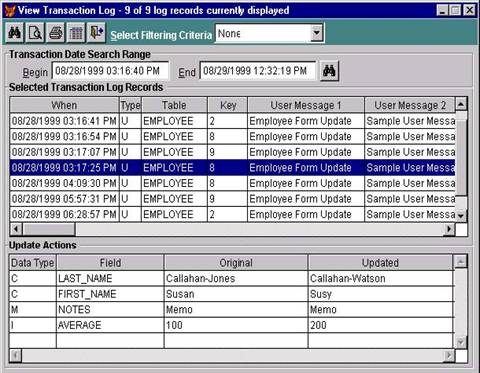Click Sample User Message in the 05:57:31 PM row
The height and width of the screenshot is (373, 480).
[x=411, y=199]
